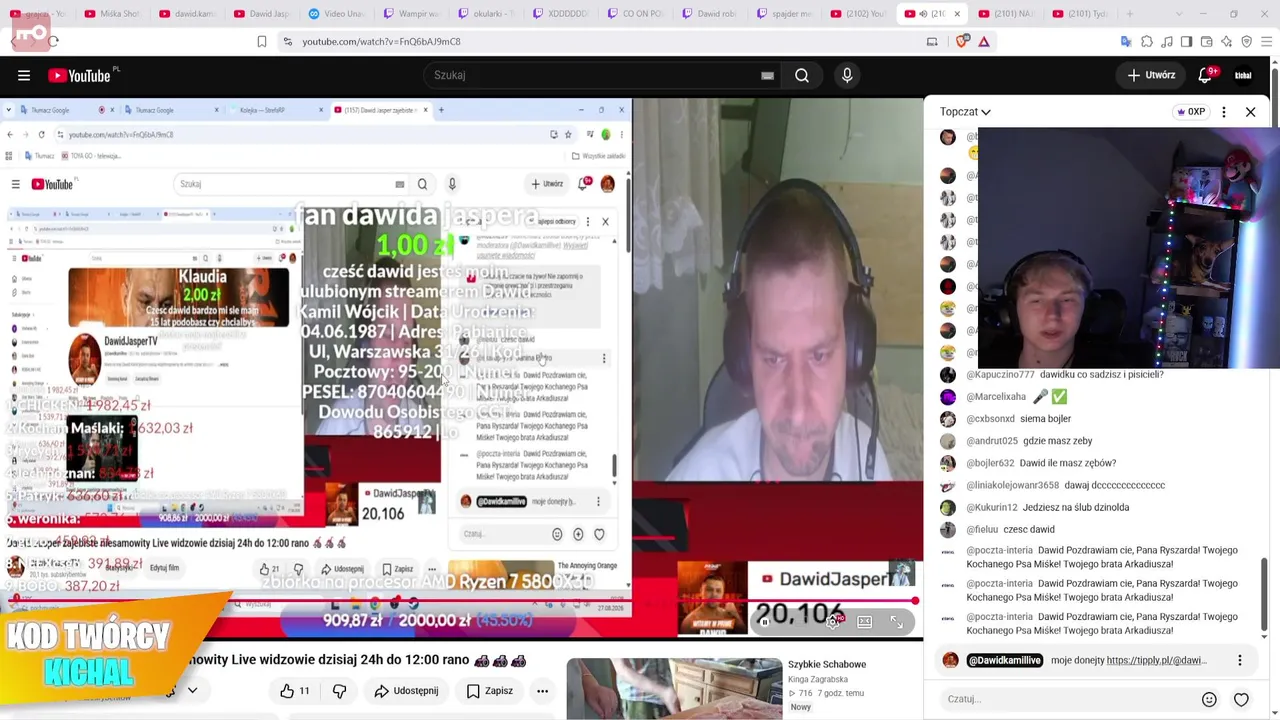
Task: Open the Brave Shields lion icon
Action: (962, 41)
